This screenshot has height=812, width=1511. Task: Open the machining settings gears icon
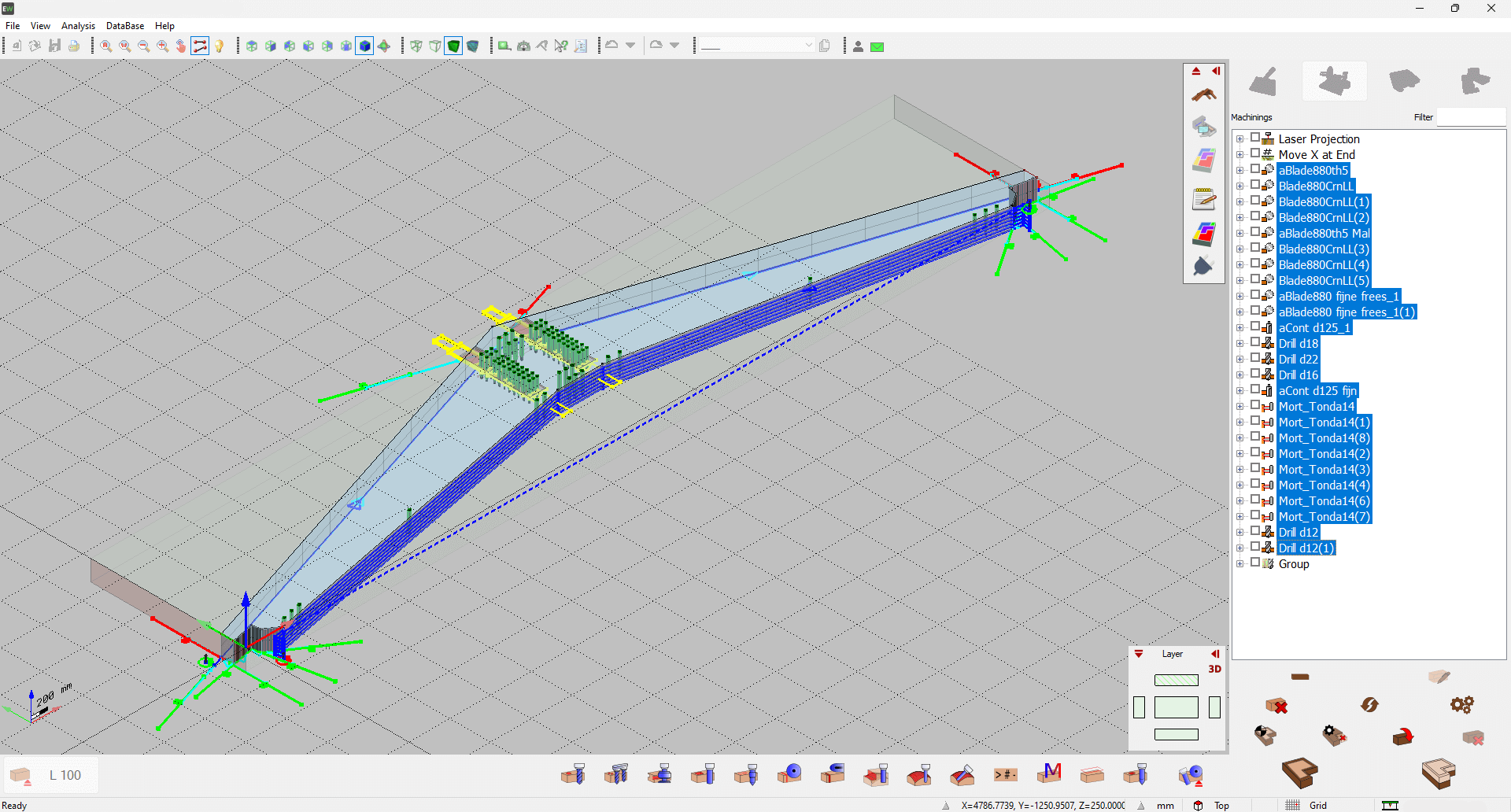[1462, 705]
